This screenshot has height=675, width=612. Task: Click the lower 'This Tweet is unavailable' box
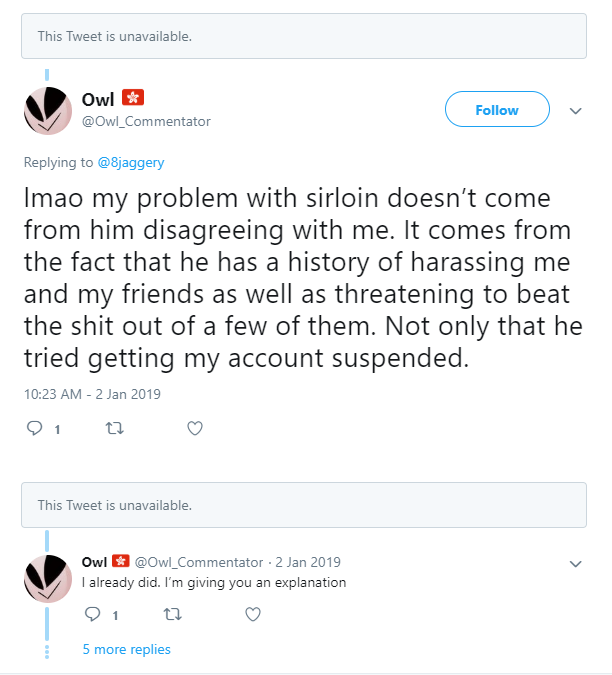tap(304, 505)
